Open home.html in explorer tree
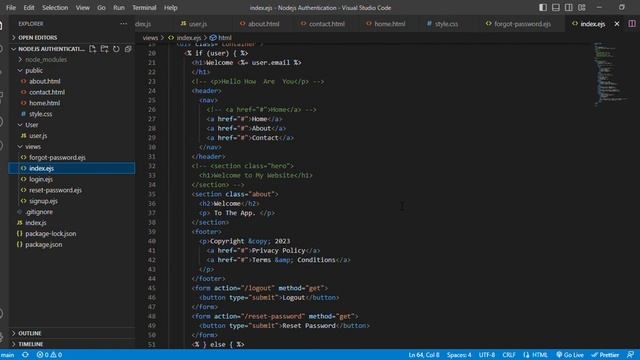The height and width of the screenshot is (360, 640). click(x=44, y=103)
